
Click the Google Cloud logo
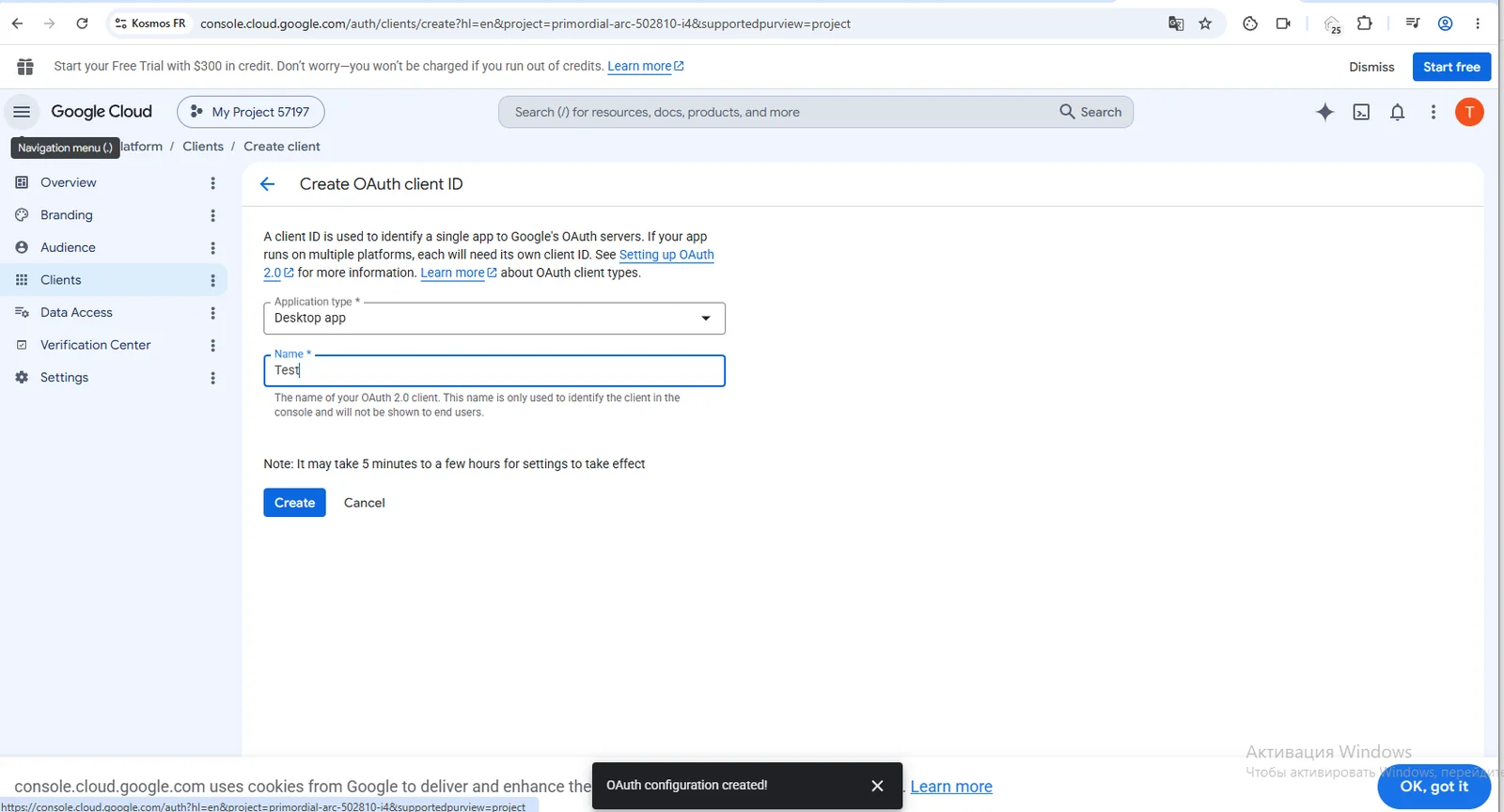pos(102,112)
